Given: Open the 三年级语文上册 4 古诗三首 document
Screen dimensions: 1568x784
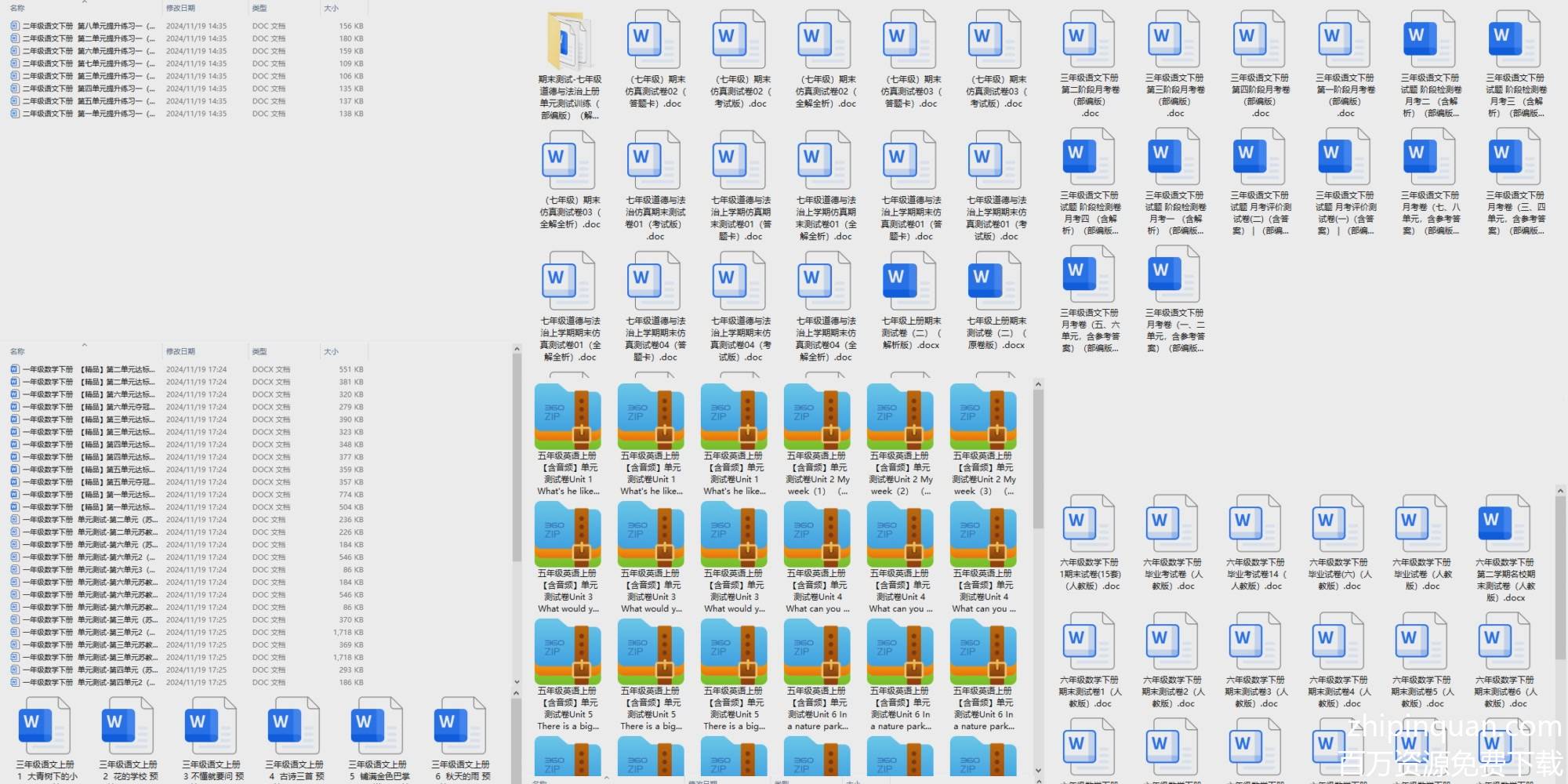Looking at the screenshot, I should (x=294, y=728).
